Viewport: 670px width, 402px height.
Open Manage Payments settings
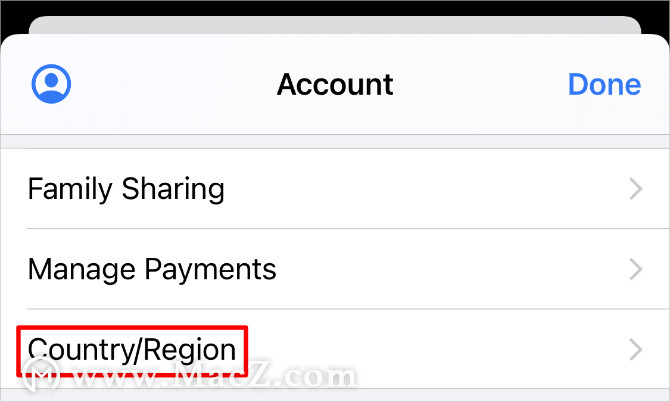pos(335,269)
